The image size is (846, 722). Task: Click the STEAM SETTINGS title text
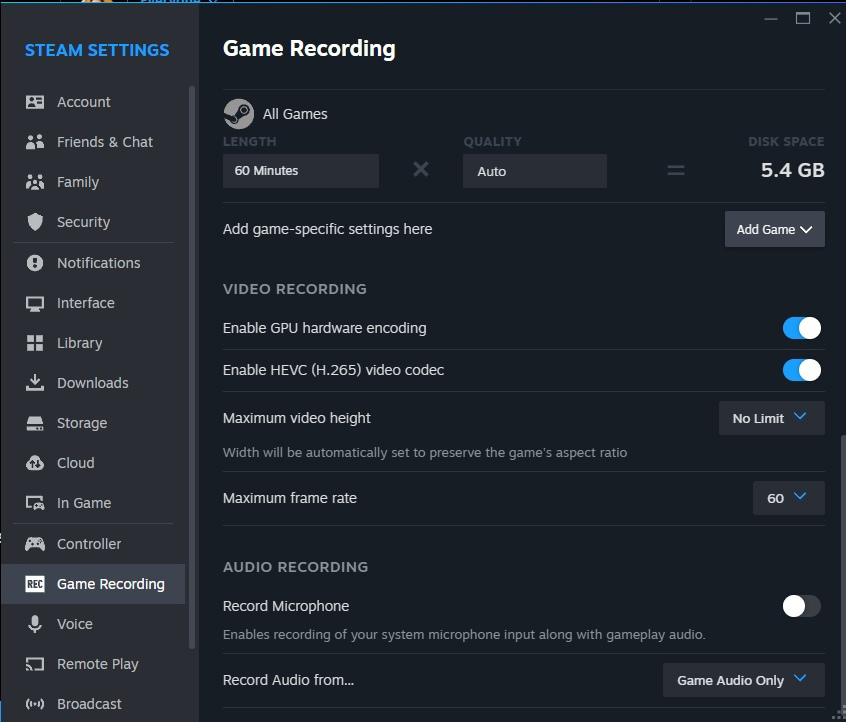pos(97,50)
